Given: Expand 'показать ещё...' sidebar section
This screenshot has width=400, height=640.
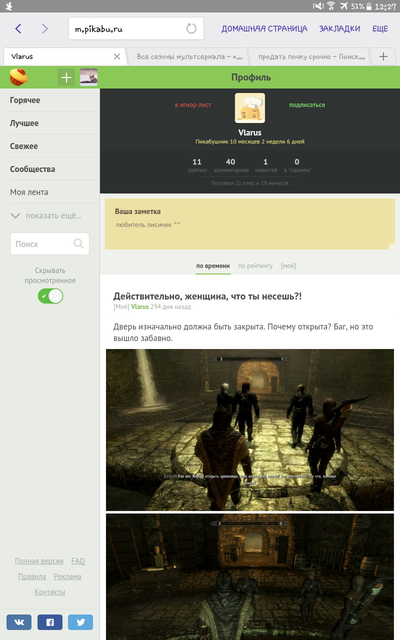Looking at the screenshot, I should 46,216.
